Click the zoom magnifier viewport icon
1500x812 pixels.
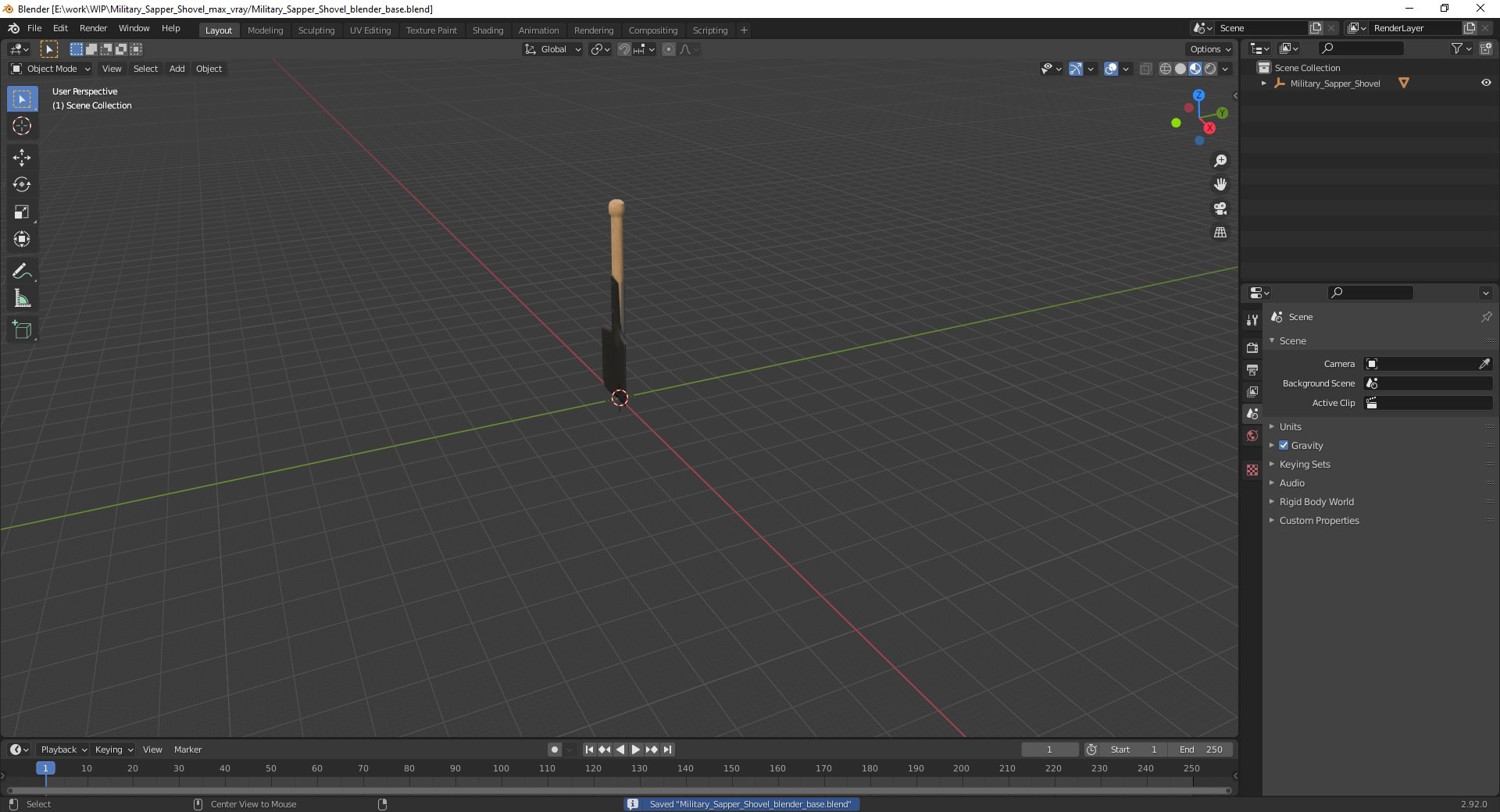click(1220, 161)
